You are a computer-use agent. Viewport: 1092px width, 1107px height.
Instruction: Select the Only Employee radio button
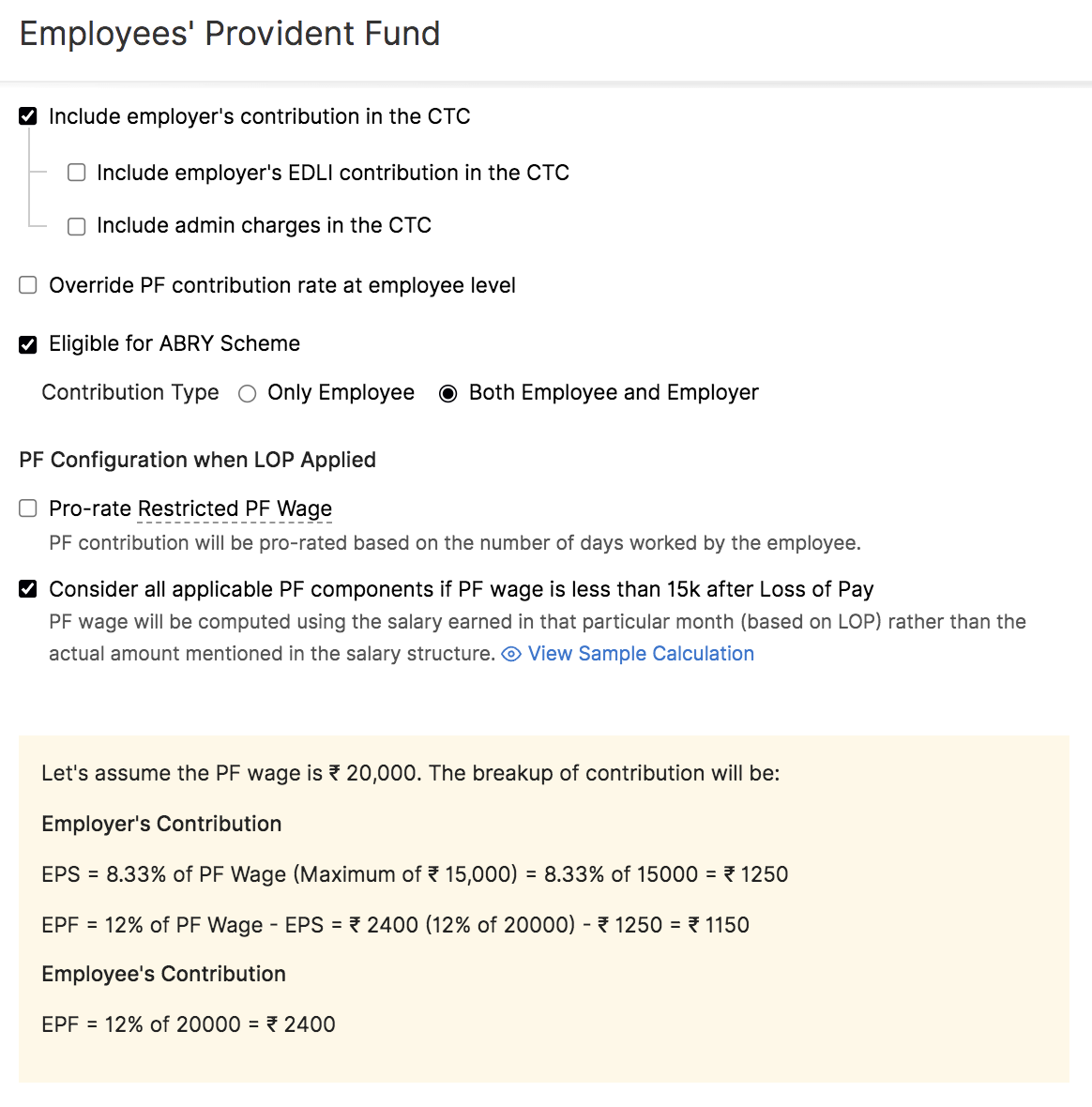[x=248, y=393]
